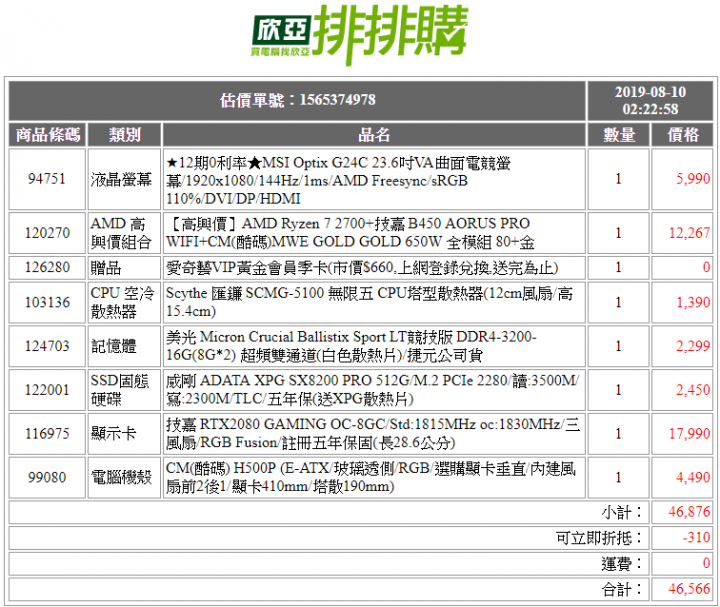Screen dimensions: 720x607
Task: Click the 數量 column header
Action: pyautogui.click(x=619, y=135)
